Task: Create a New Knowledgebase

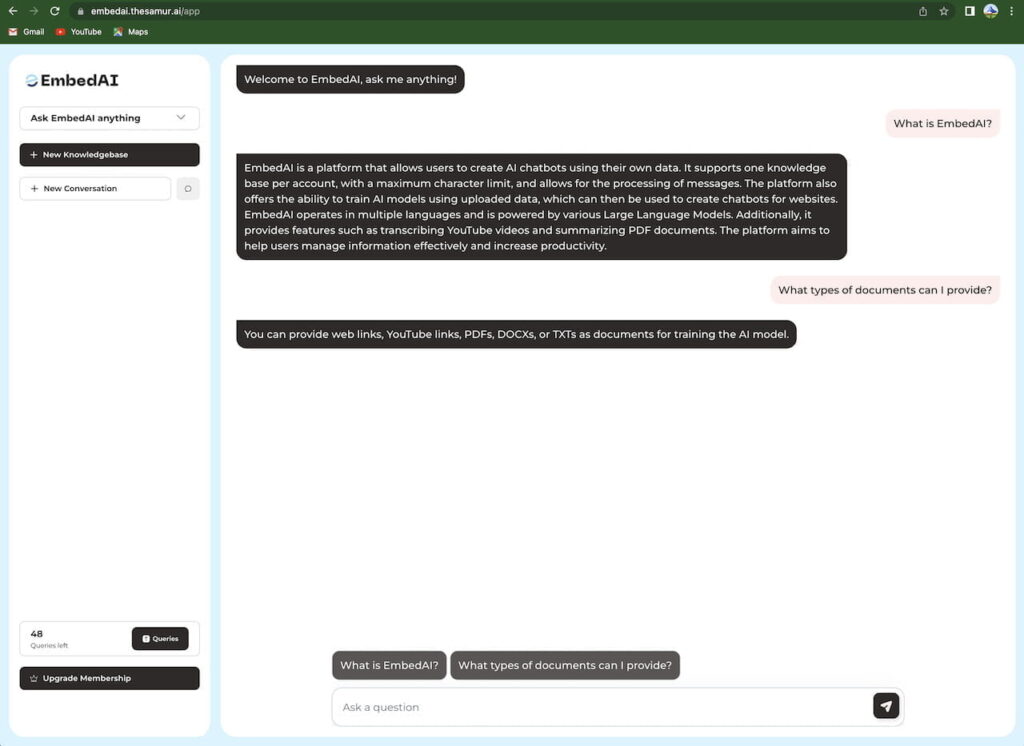Action: [x=110, y=155]
